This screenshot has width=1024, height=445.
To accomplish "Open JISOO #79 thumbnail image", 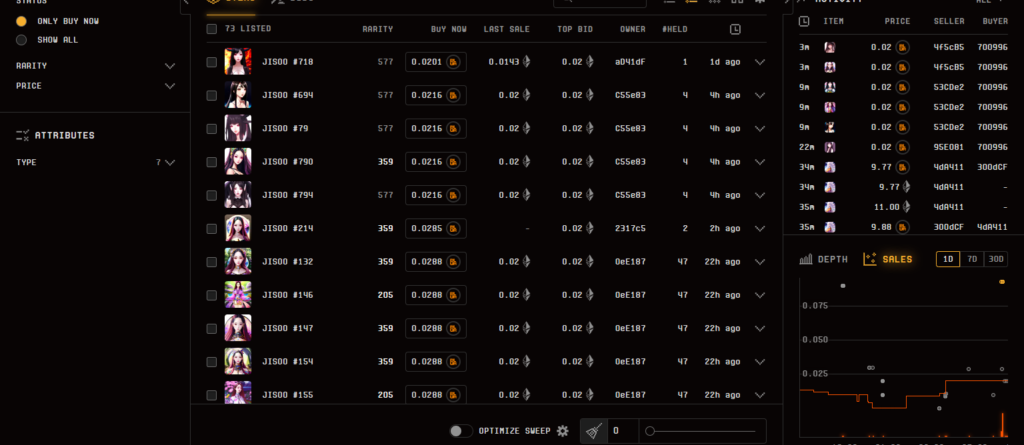I will point(238,129).
